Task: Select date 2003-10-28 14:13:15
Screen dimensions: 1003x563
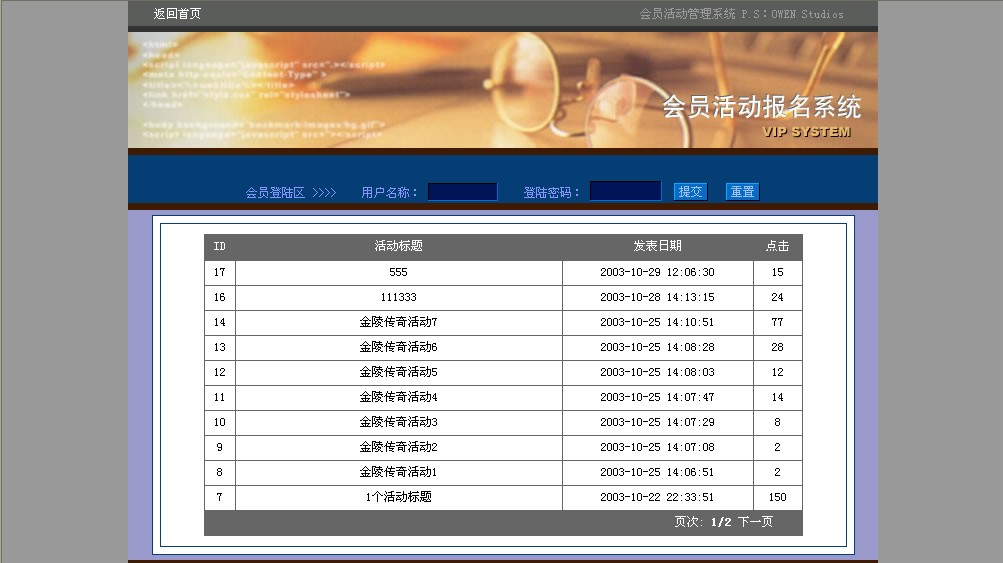Action: coord(658,297)
